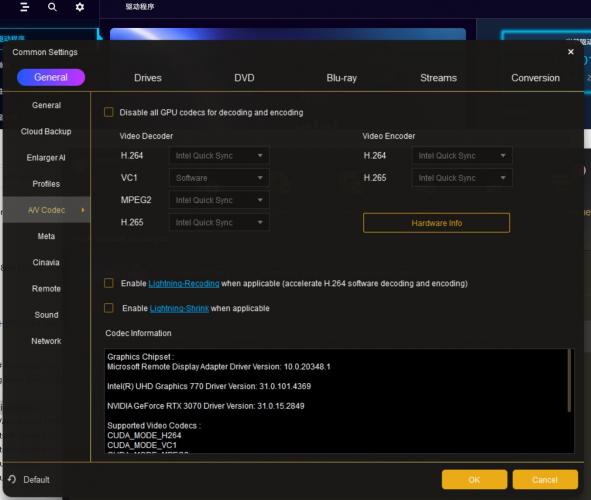Click the Default reset arrow icon

(x=12, y=479)
